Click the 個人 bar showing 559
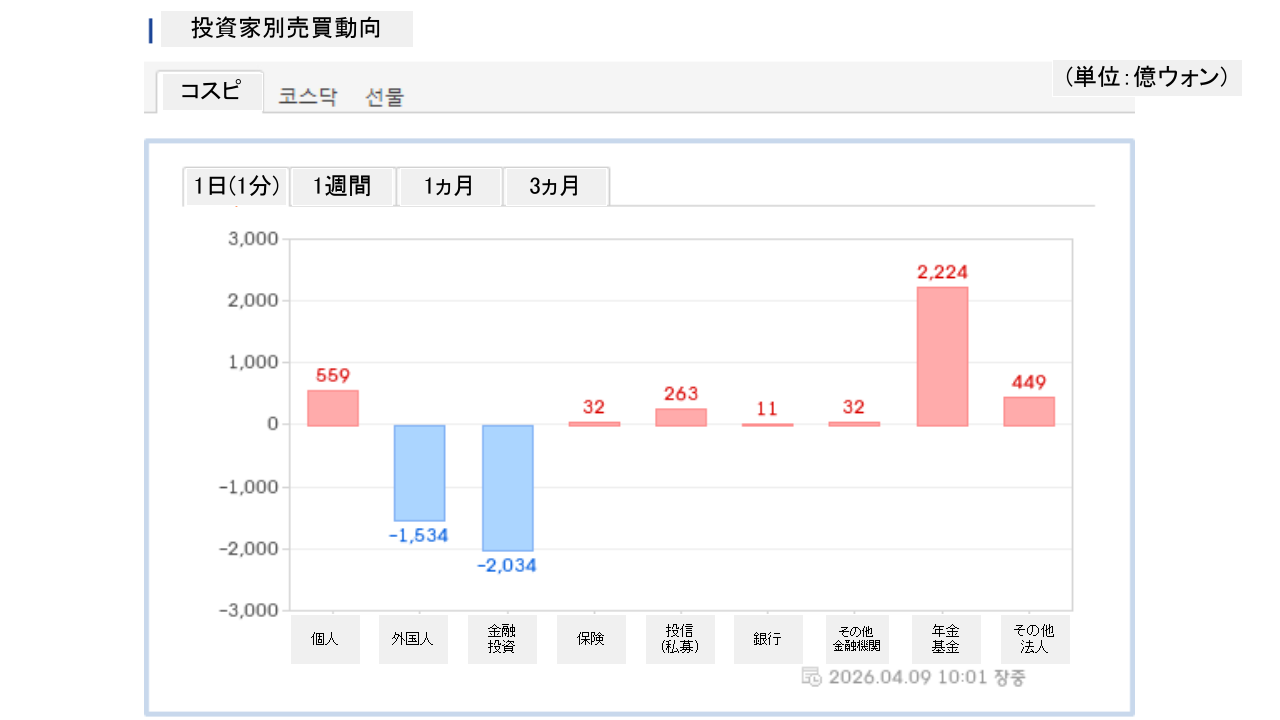 (332, 408)
